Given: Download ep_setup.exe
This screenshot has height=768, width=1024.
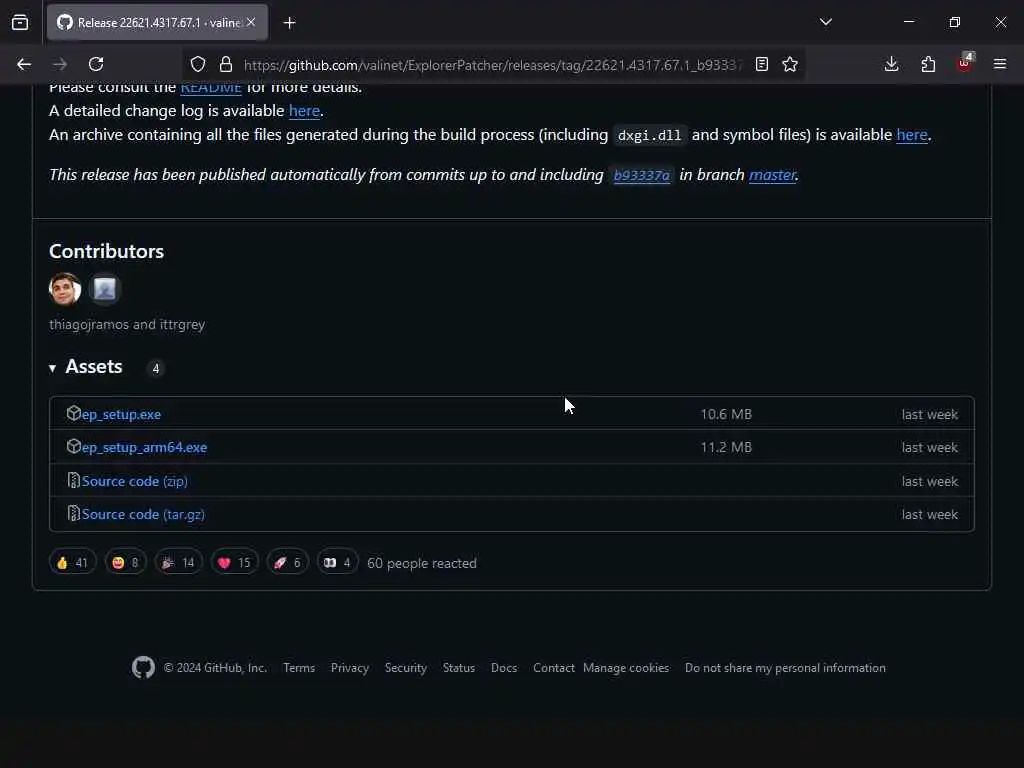Looking at the screenshot, I should click(121, 414).
